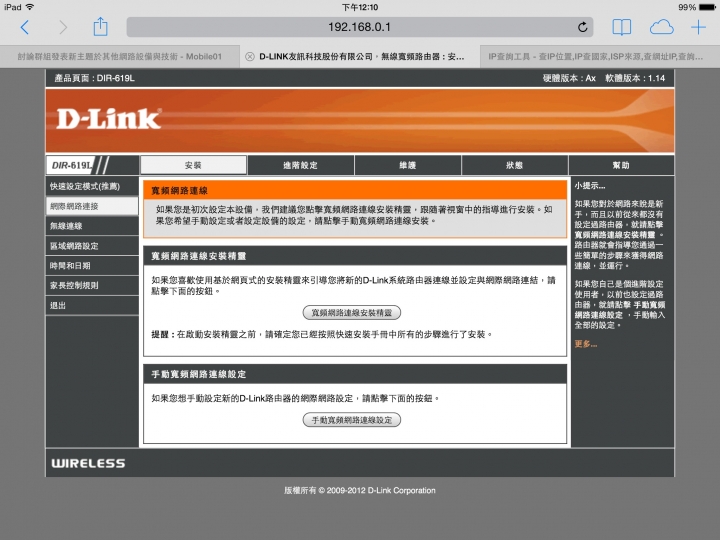Click the 寬頻網路連線安裝精靈 button
This screenshot has width=720, height=540.
click(x=352, y=313)
